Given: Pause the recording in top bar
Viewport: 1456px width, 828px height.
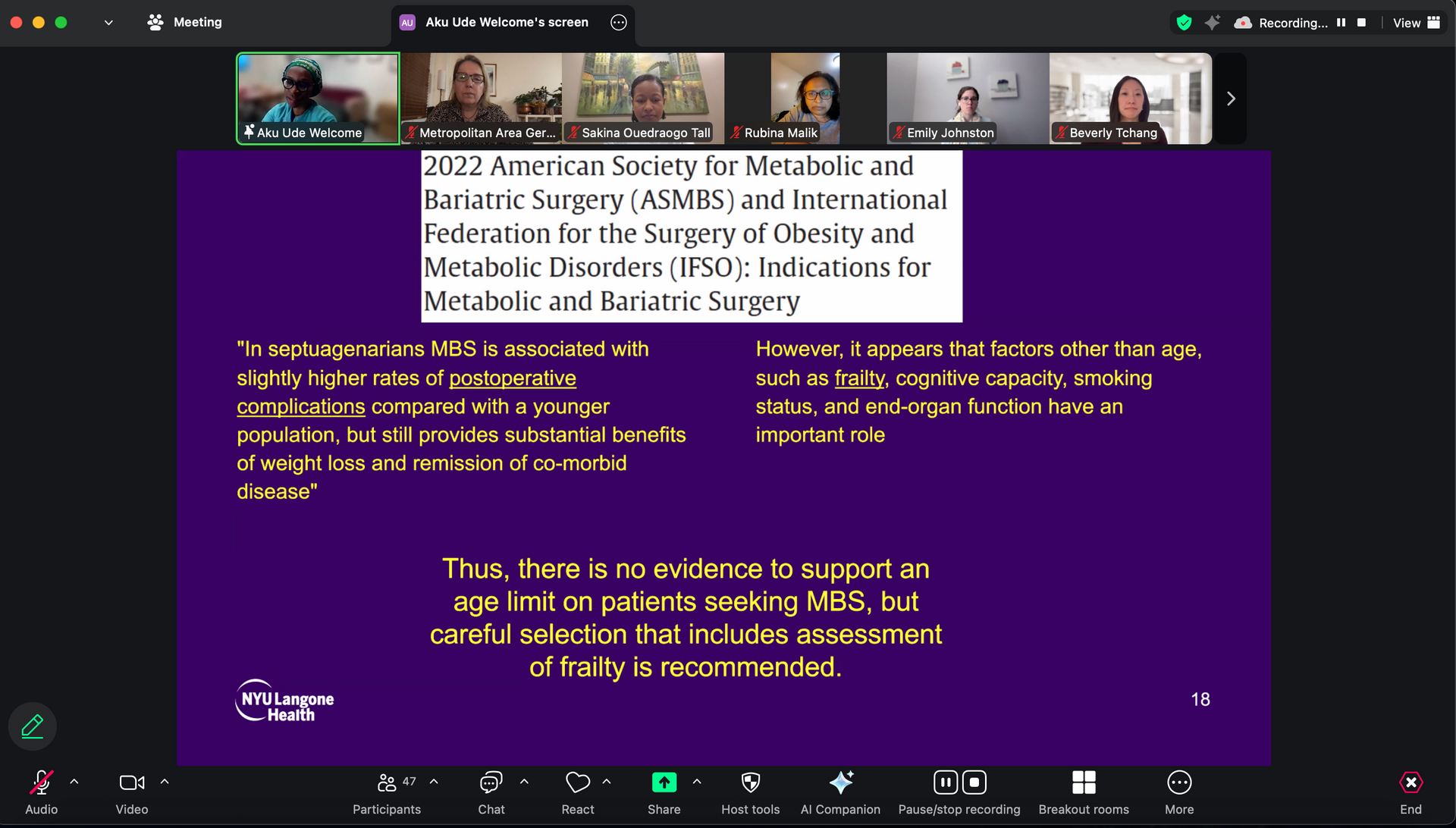Looking at the screenshot, I should (x=1341, y=23).
